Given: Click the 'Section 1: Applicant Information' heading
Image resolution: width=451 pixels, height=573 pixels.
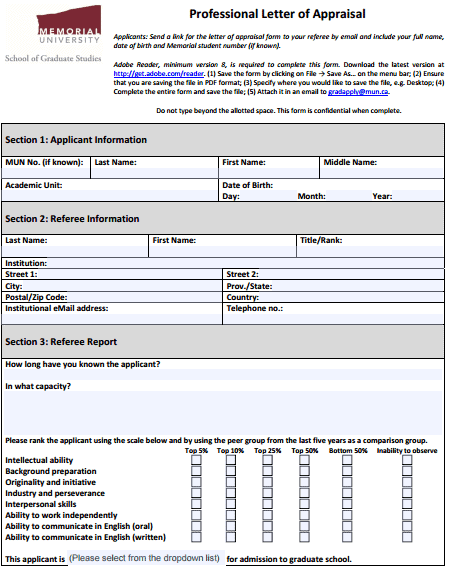Looking at the screenshot, I should pyautogui.click(x=76, y=140).
